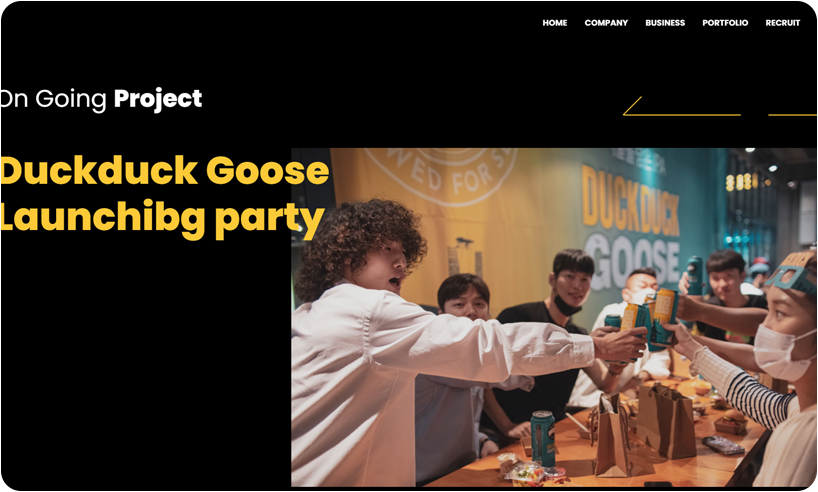This screenshot has width=818, height=492.
Task: Click the bold word Project in heading
Action: pyautogui.click(x=158, y=99)
